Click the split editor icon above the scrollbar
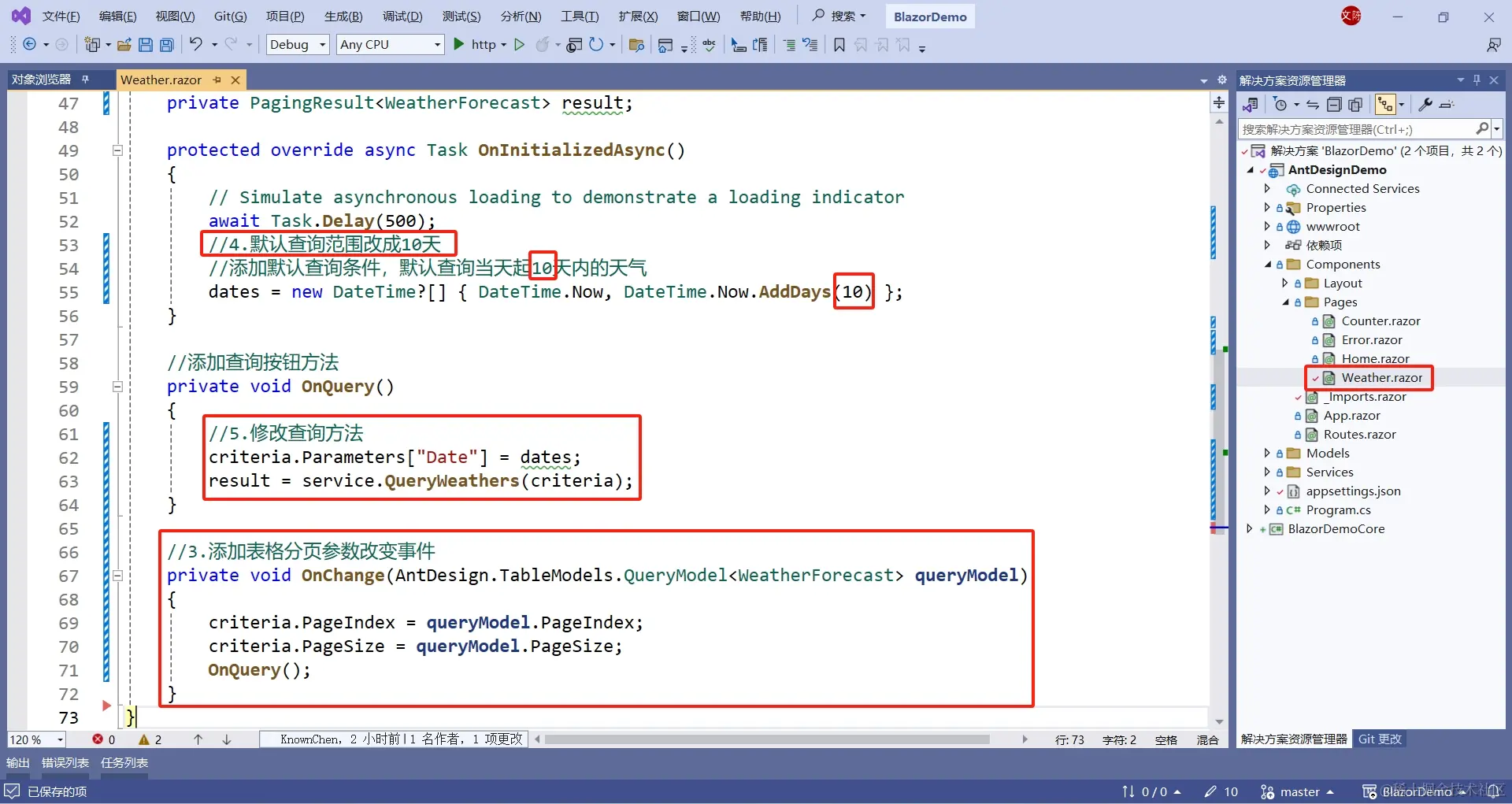The height and width of the screenshot is (804, 1512). tap(1219, 102)
